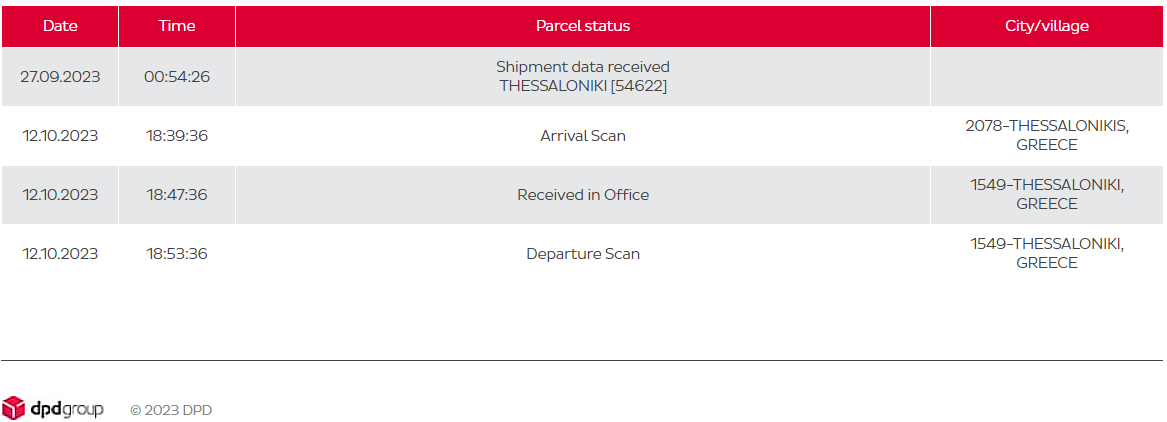The image size is (1167, 422).
Task: Click the Departure Scan location cell
Action: point(1046,254)
